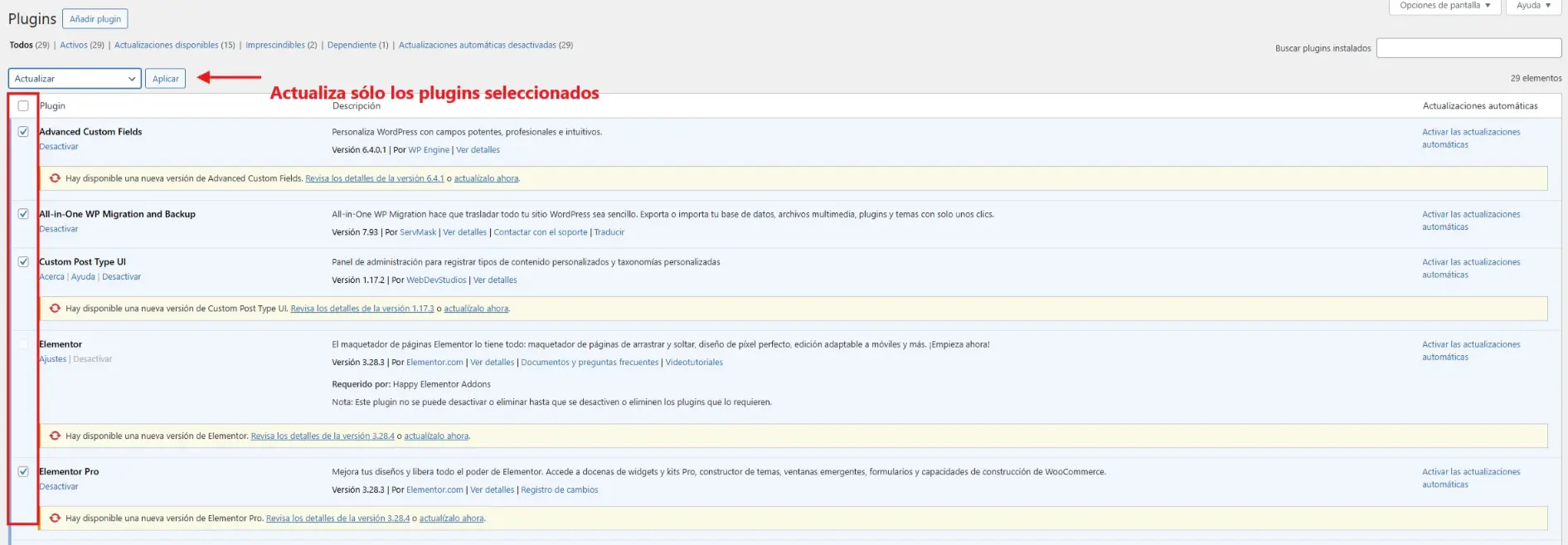Enable auto-updates for Advanced Custom Fields
Image resolution: width=1568 pixels, height=545 pixels.
point(1471,139)
